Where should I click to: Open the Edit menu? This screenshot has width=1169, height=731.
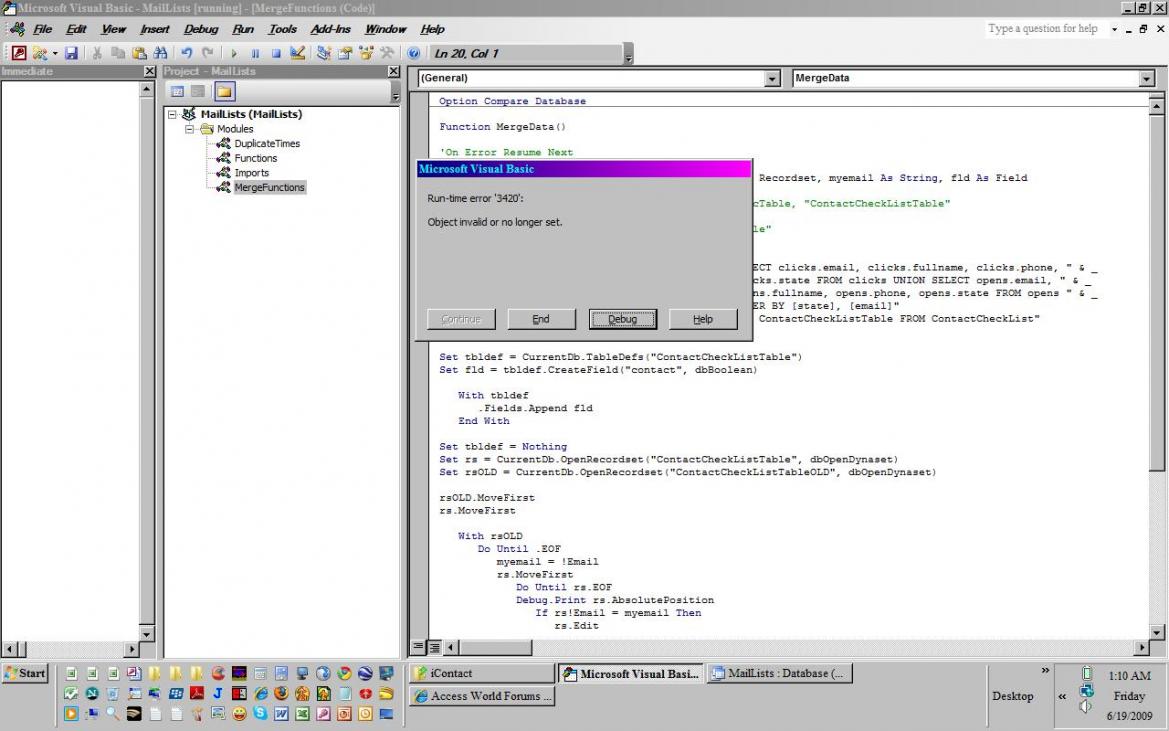[76, 29]
